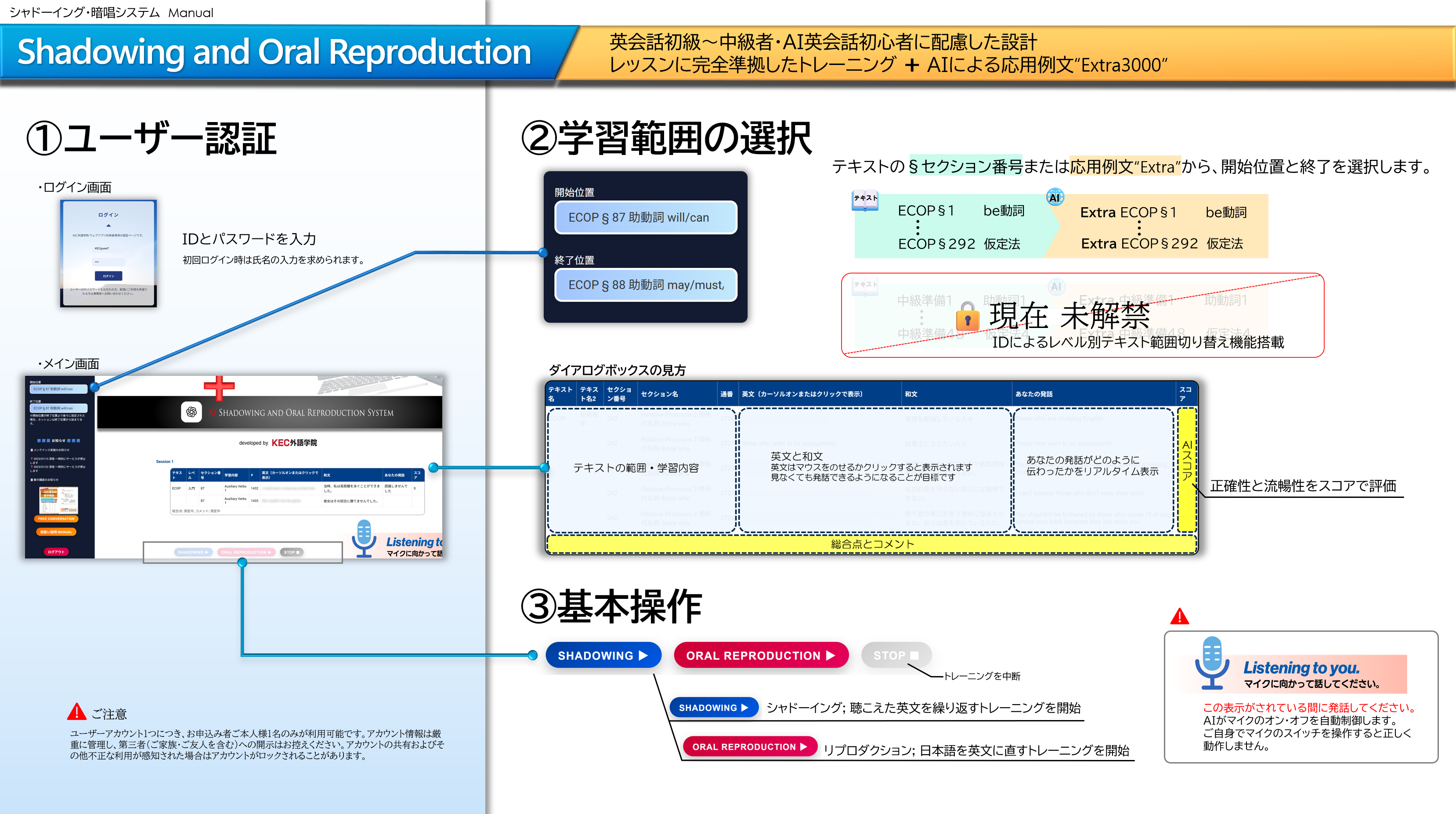Click the テキスト book icon beside ECOP §1
Viewport: 1456px width, 814px height.
(865, 201)
